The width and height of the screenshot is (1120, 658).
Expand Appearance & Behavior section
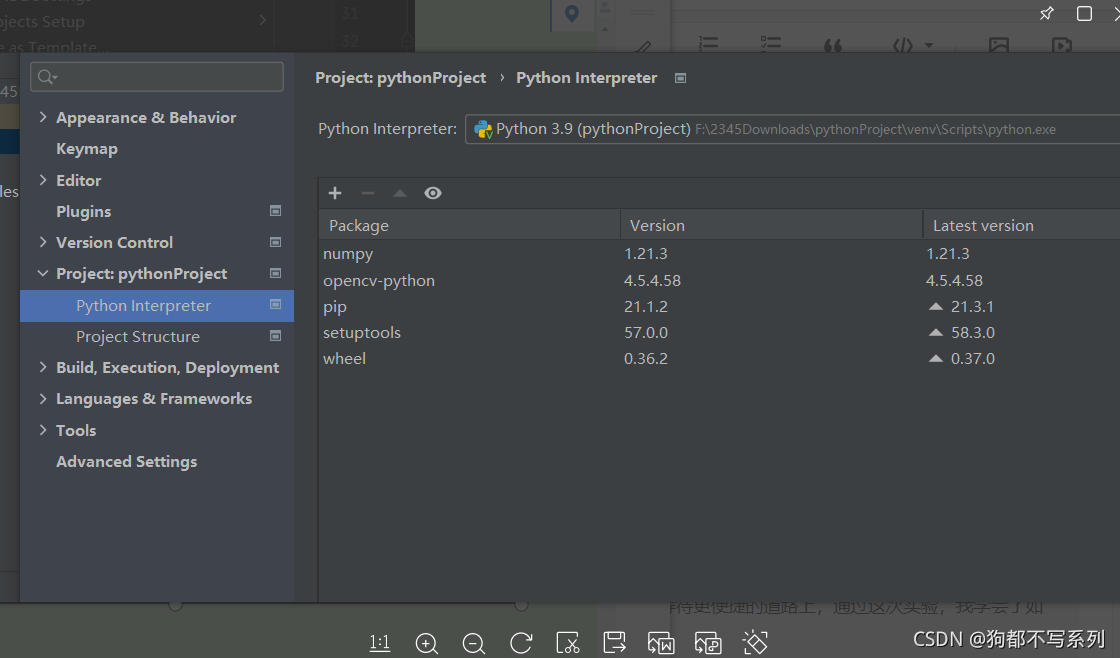pyautogui.click(x=43, y=117)
